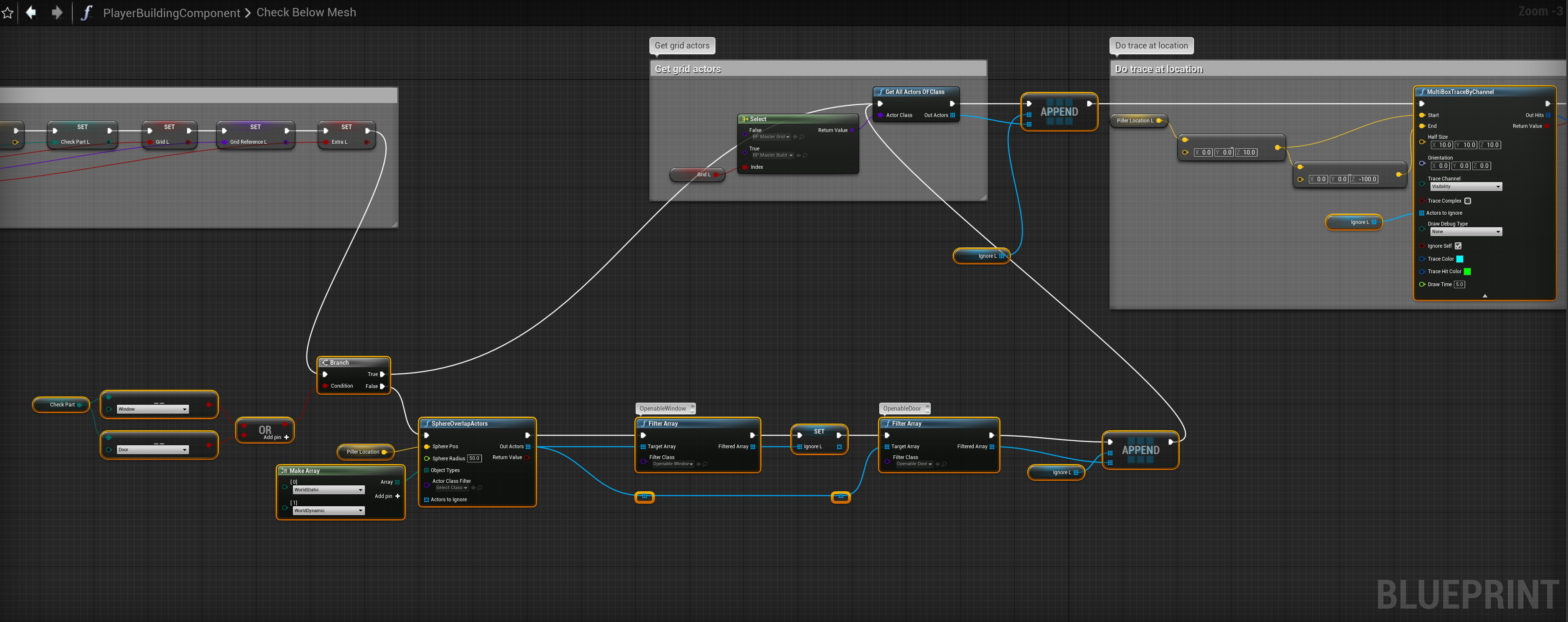This screenshot has height=622, width=1568.
Task: Click the favorites star icon
Action: coord(7,13)
